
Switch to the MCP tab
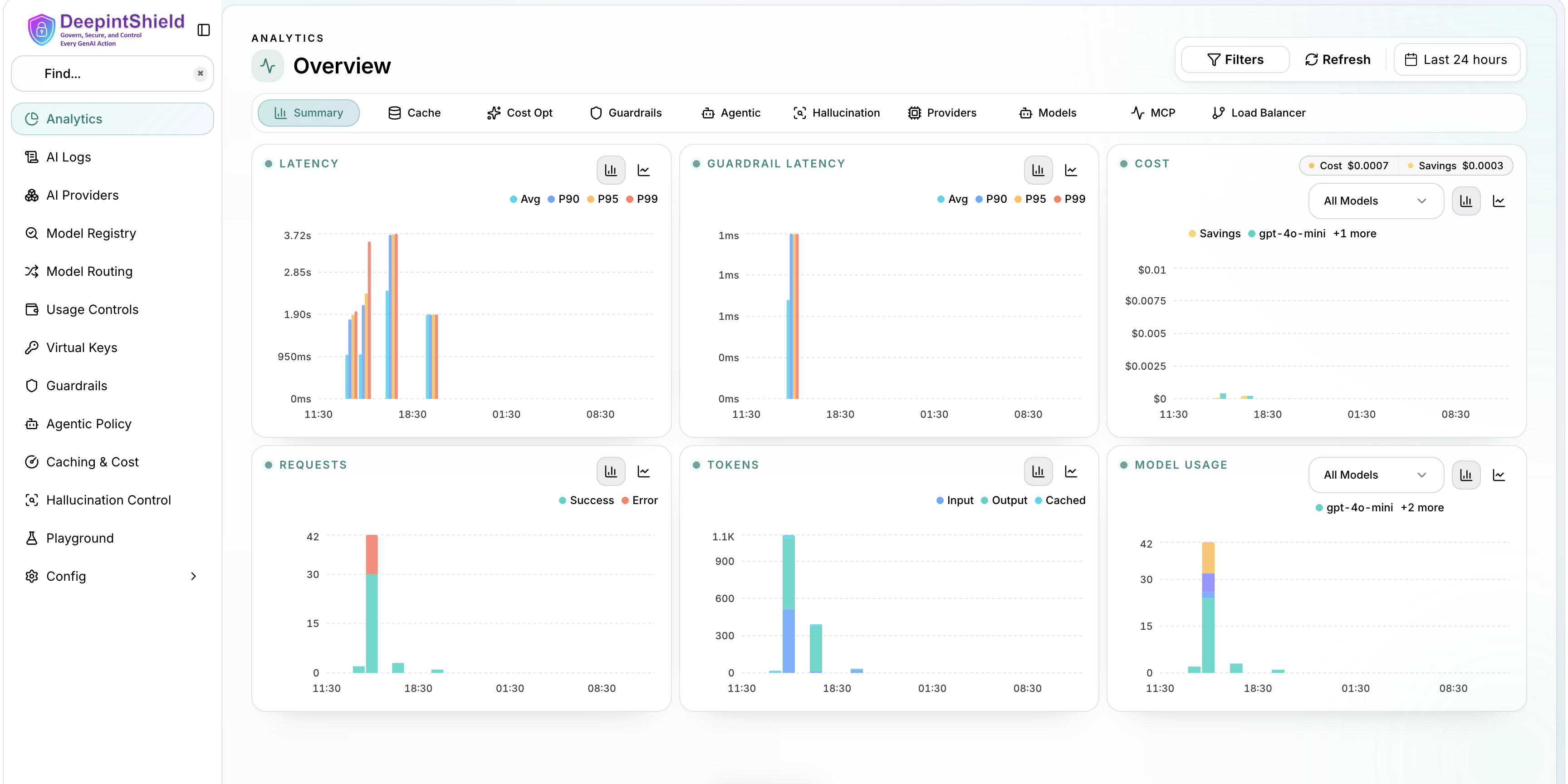(x=1153, y=113)
